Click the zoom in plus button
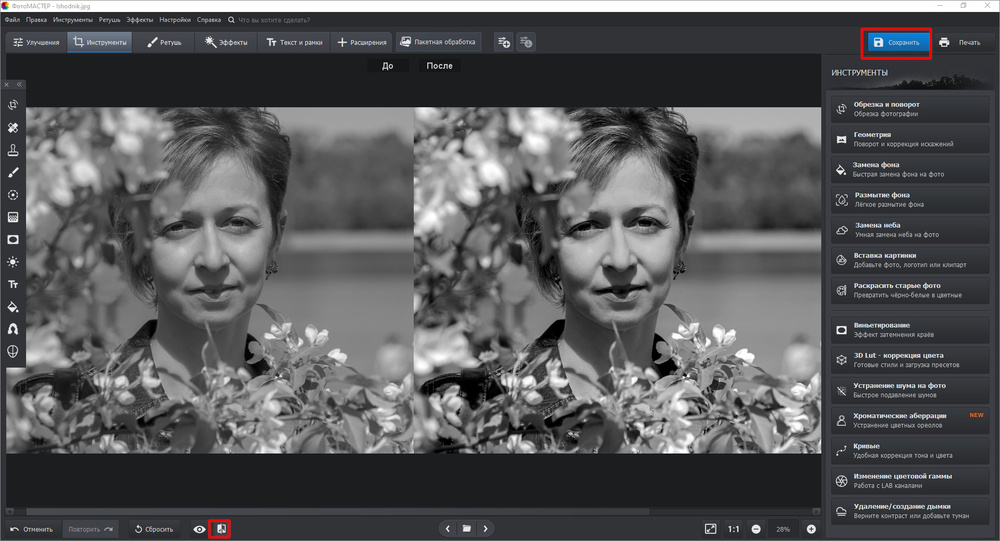The width and height of the screenshot is (1000, 541). 811,529
